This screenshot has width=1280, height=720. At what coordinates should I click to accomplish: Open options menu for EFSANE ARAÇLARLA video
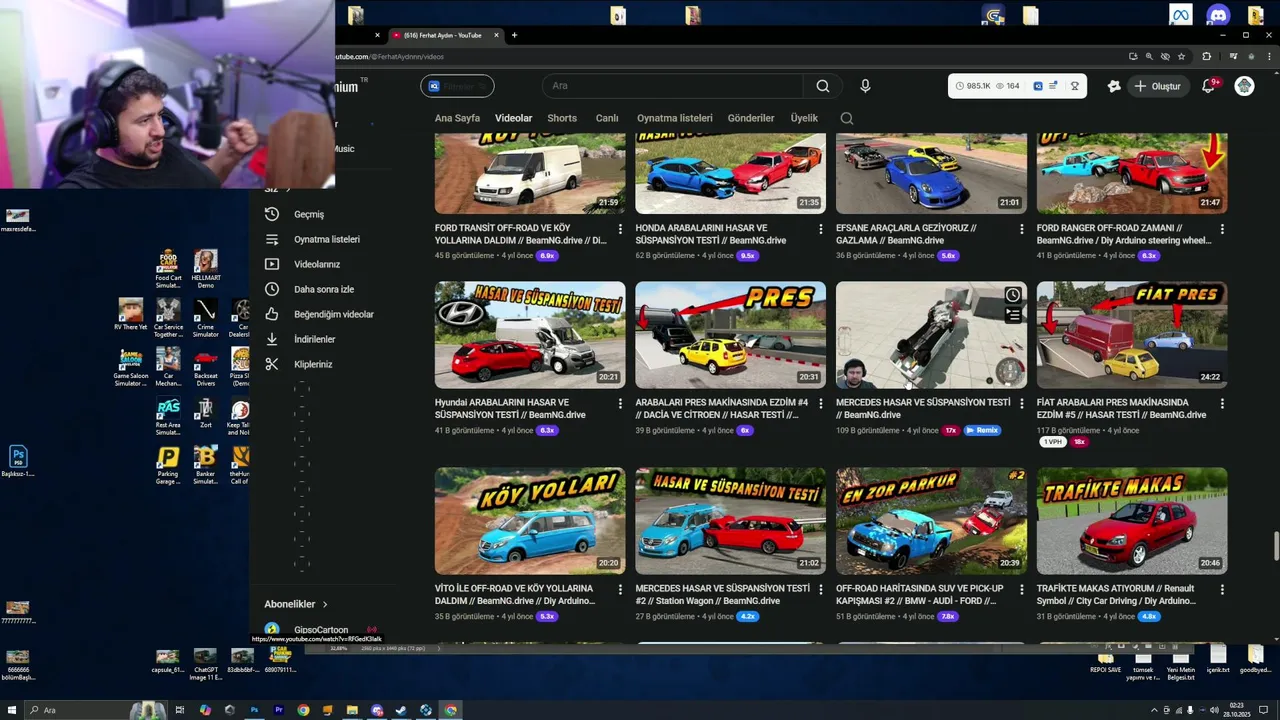(x=1021, y=229)
